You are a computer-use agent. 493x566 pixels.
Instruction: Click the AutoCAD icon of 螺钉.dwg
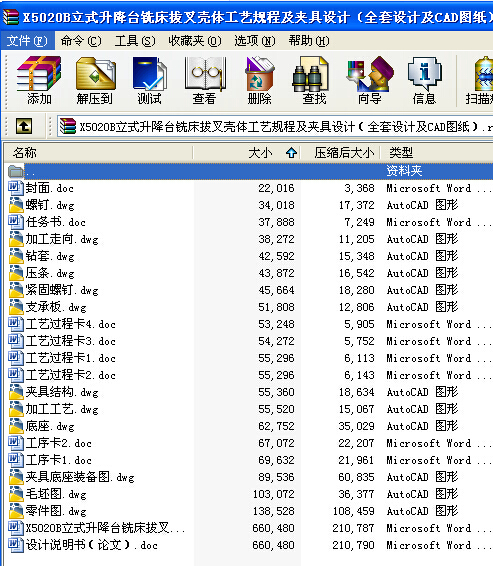(16, 205)
